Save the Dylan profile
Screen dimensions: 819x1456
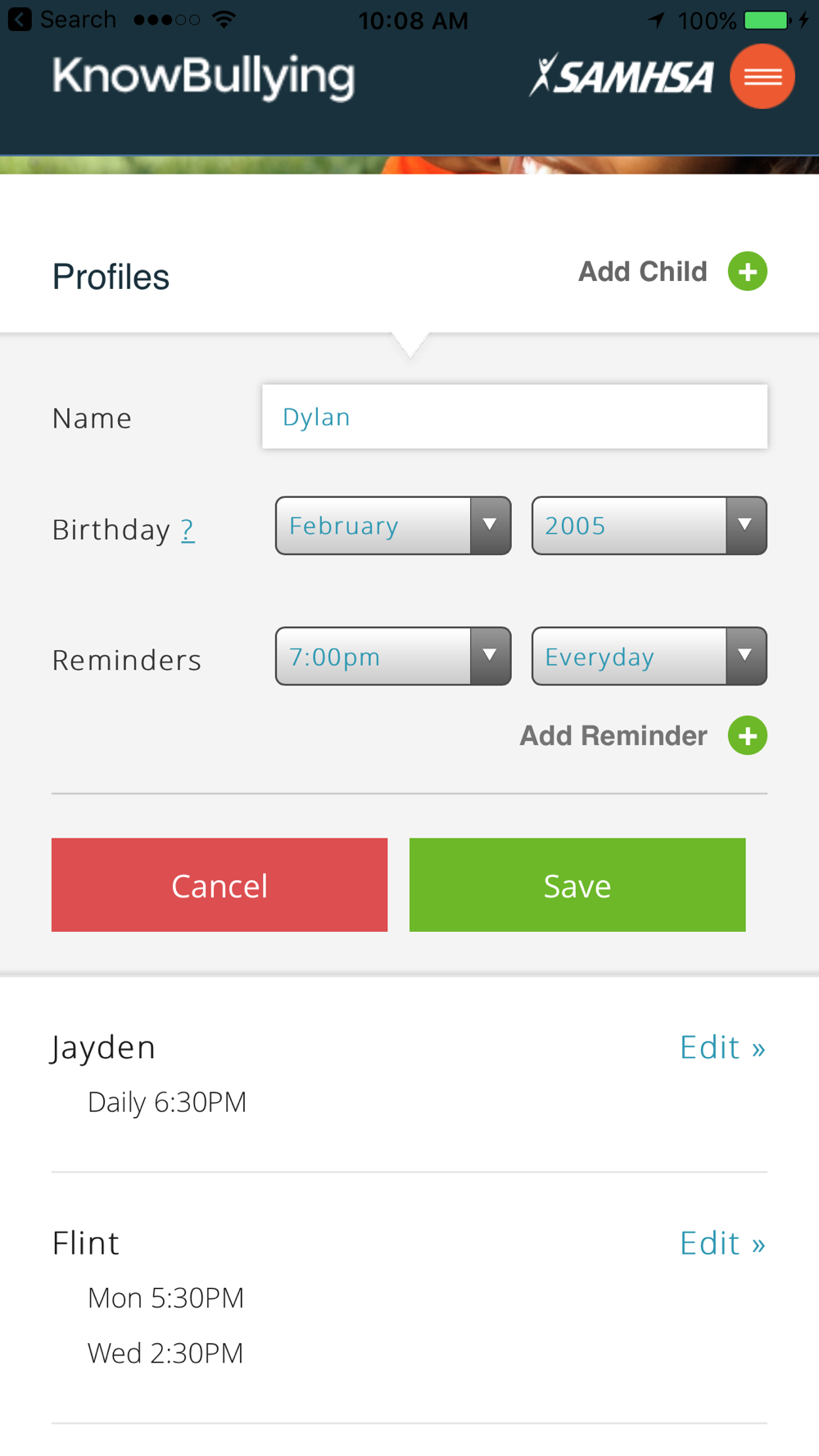tap(577, 884)
